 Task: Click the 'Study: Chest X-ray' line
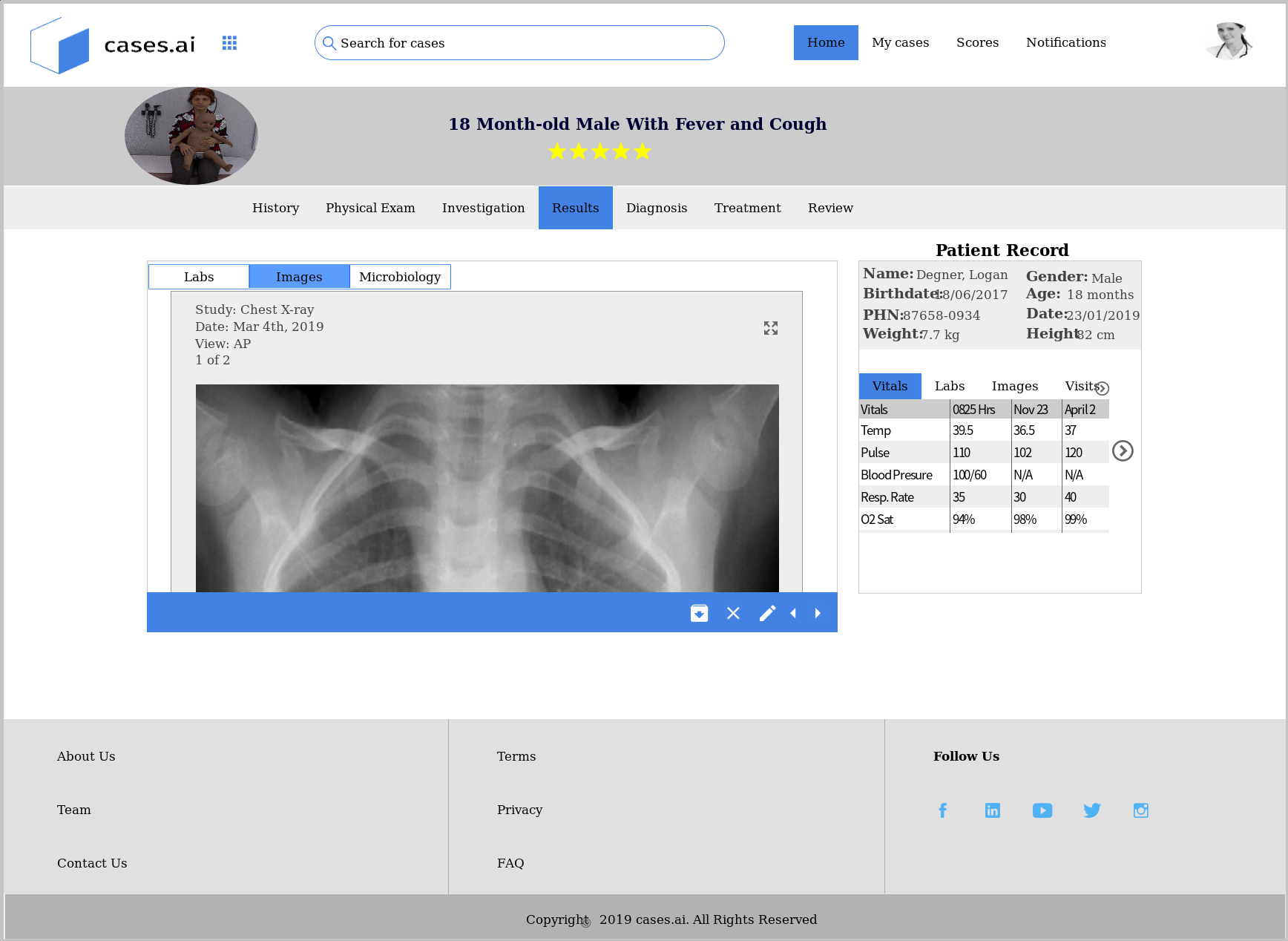click(254, 309)
